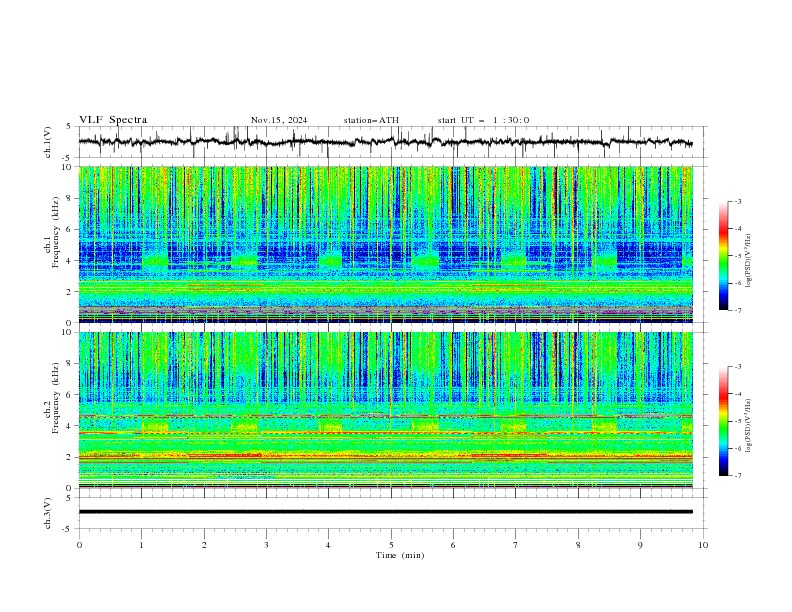Click the ch.1 spectrogram panel
This screenshot has width=792, height=612.
point(385,244)
